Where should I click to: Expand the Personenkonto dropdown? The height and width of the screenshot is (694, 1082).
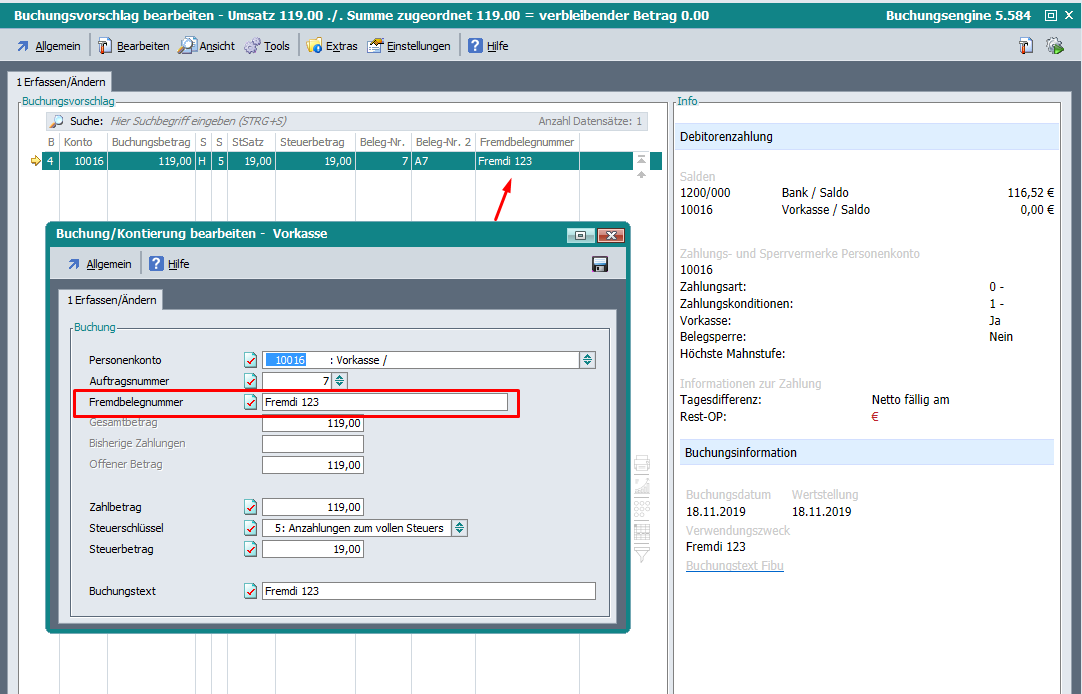pyautogui.click(x=588, y=360)
